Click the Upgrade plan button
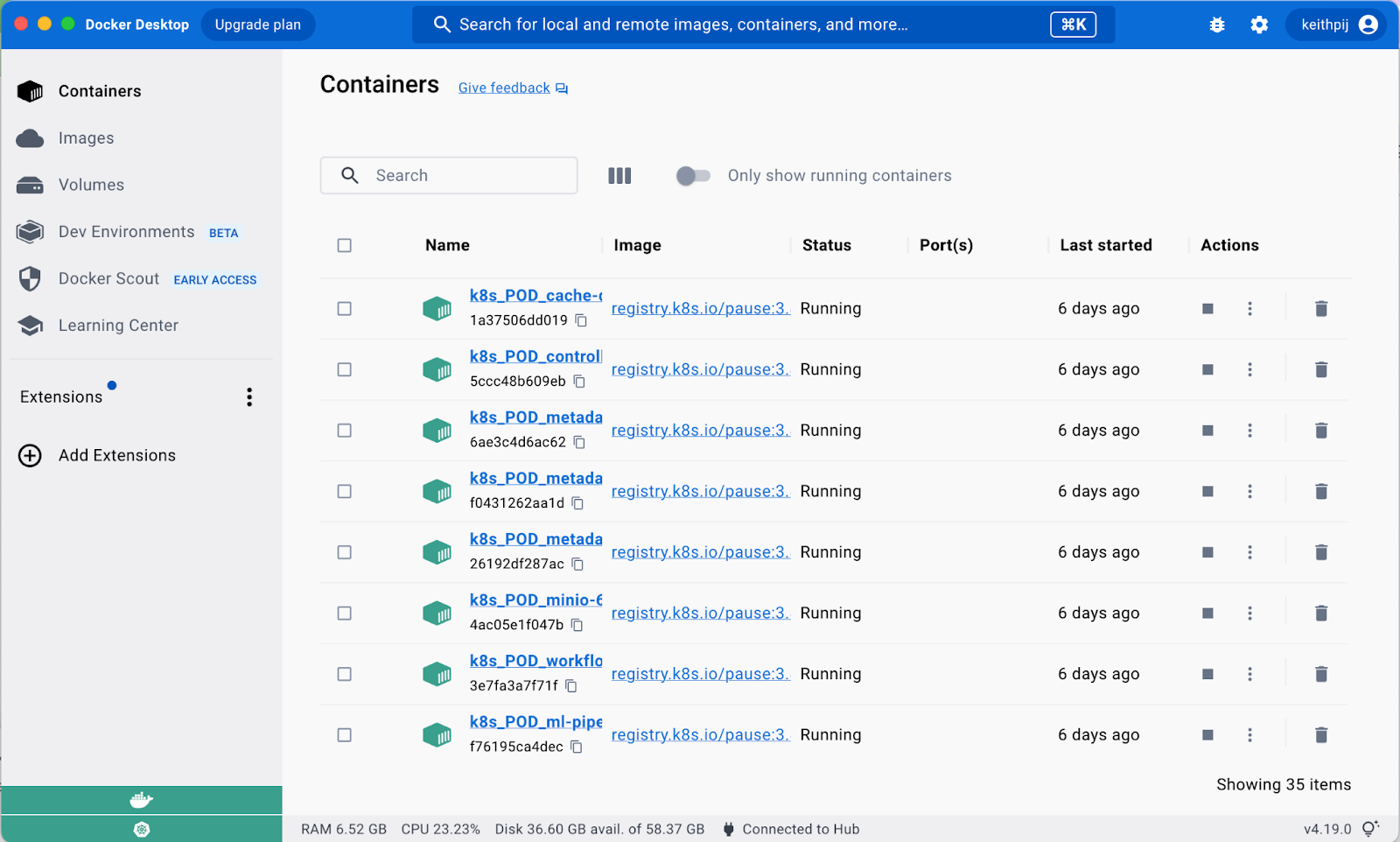The width and height of the screenshot is (1400, 842). coord(258,25)
